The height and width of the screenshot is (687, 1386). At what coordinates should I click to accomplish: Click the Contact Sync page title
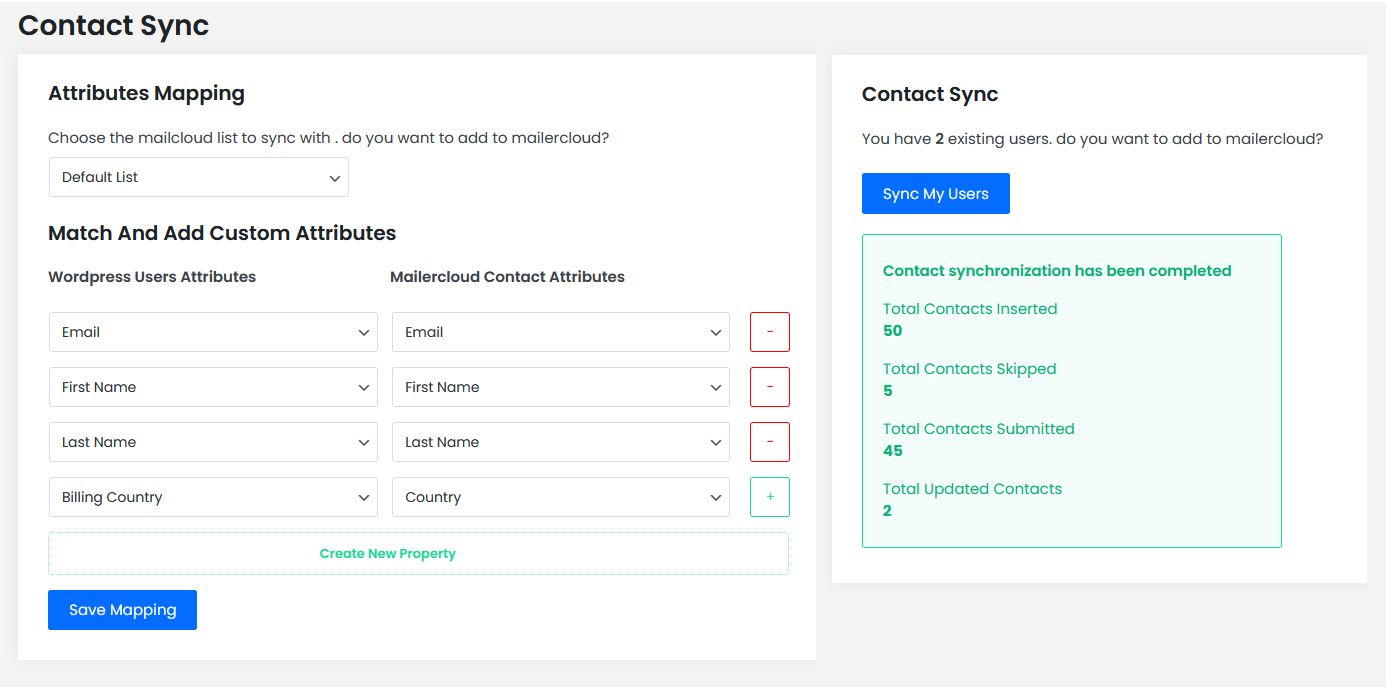(113, 25)
